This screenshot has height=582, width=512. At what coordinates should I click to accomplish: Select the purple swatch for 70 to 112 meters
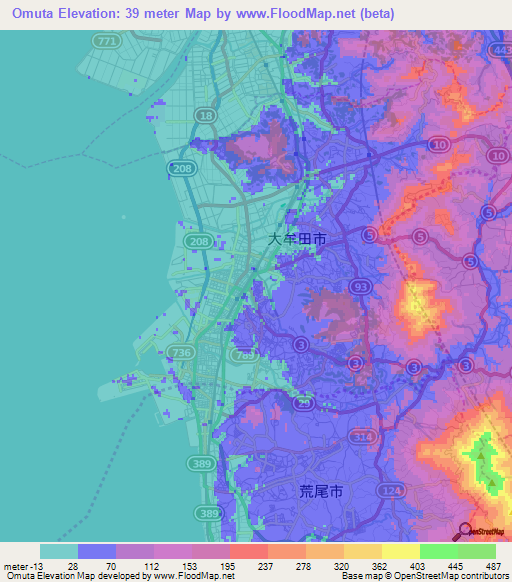click(x=135, y=551)
